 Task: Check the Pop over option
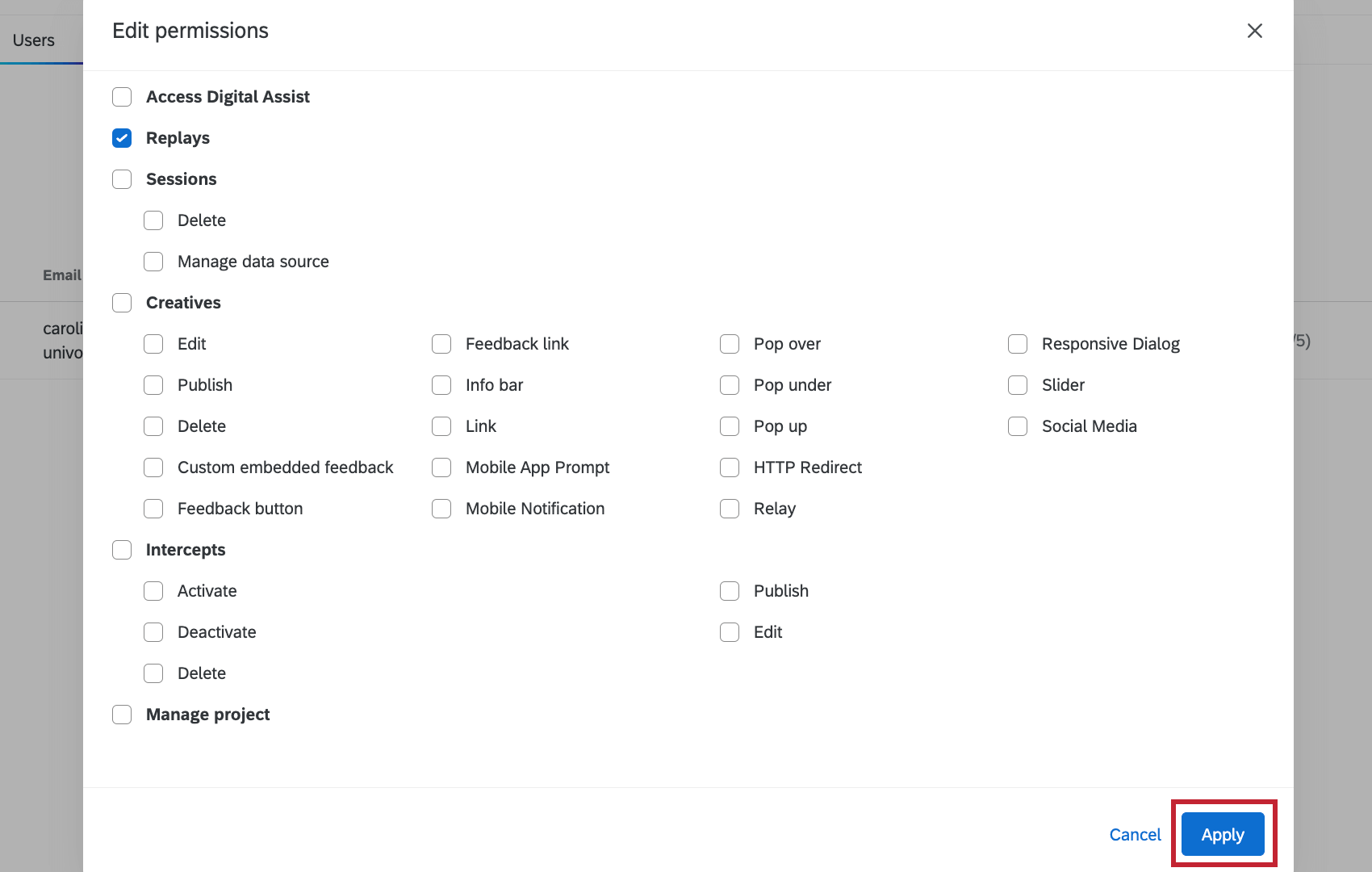[x=730, y=344]
